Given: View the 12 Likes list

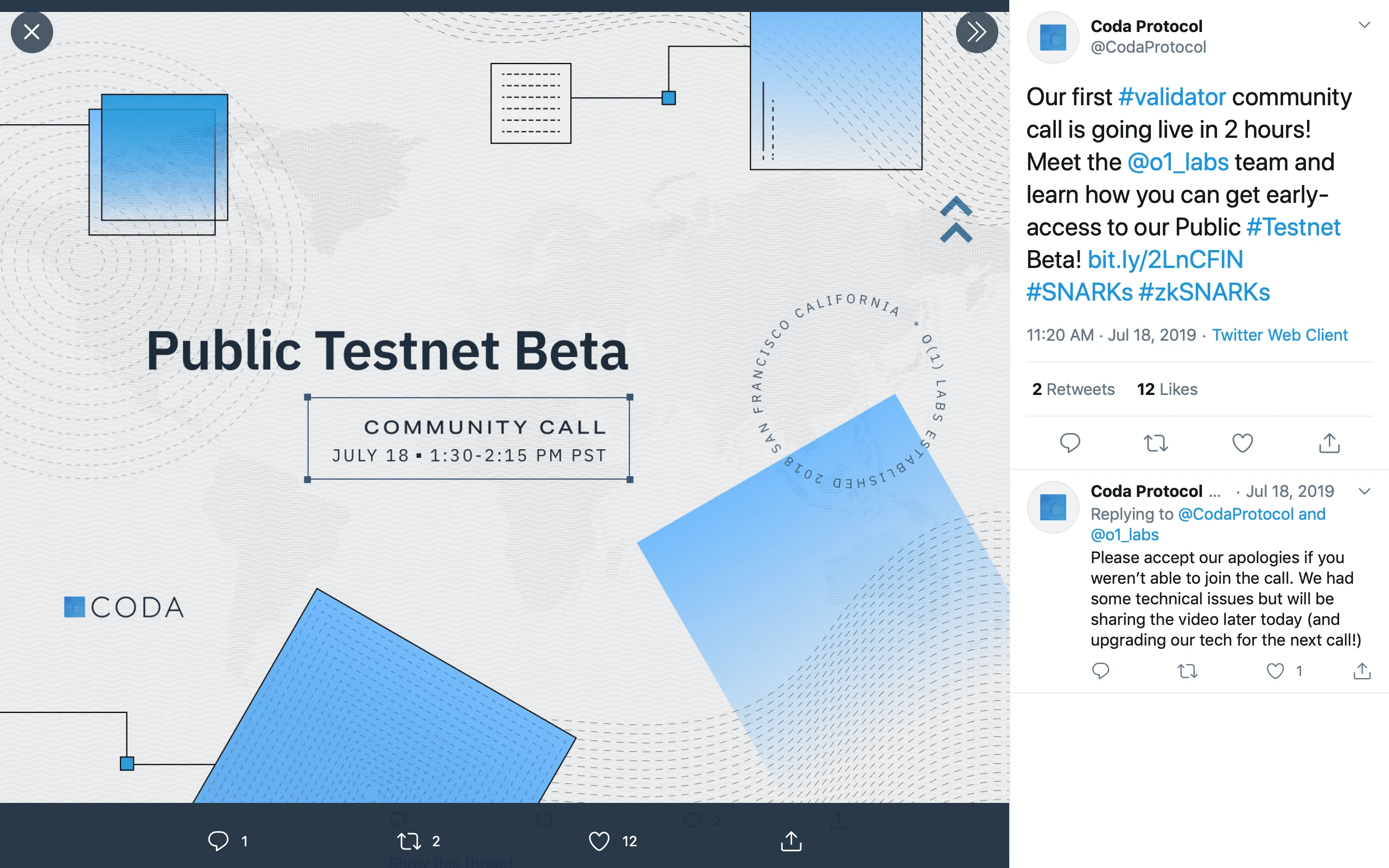Looking at the screenshot, I should tap(1167, 389).
